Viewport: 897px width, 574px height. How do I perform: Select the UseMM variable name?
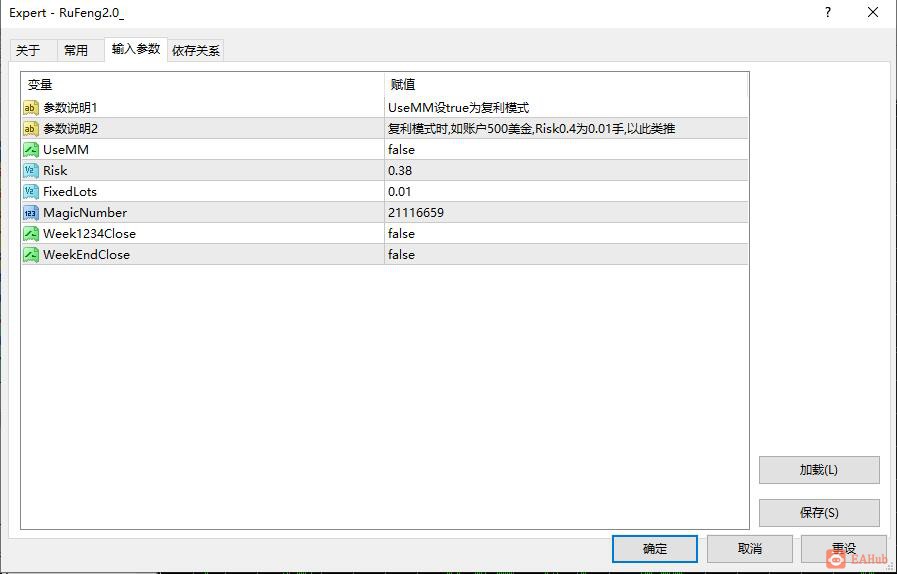coord(66,150)
